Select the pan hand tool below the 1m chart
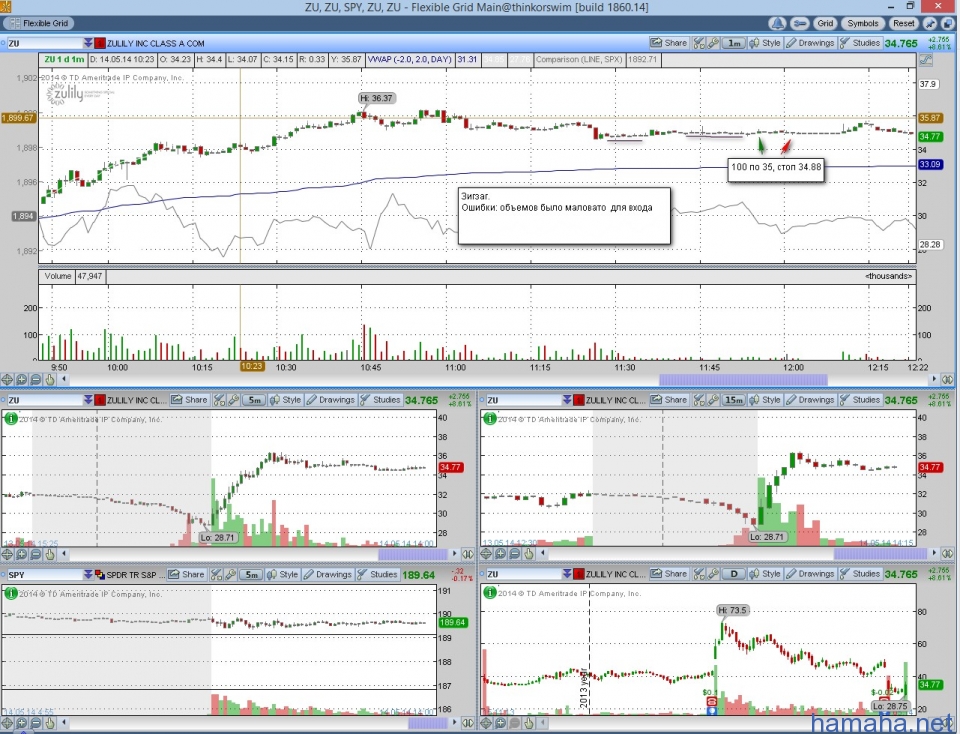 tap(50, 380)
